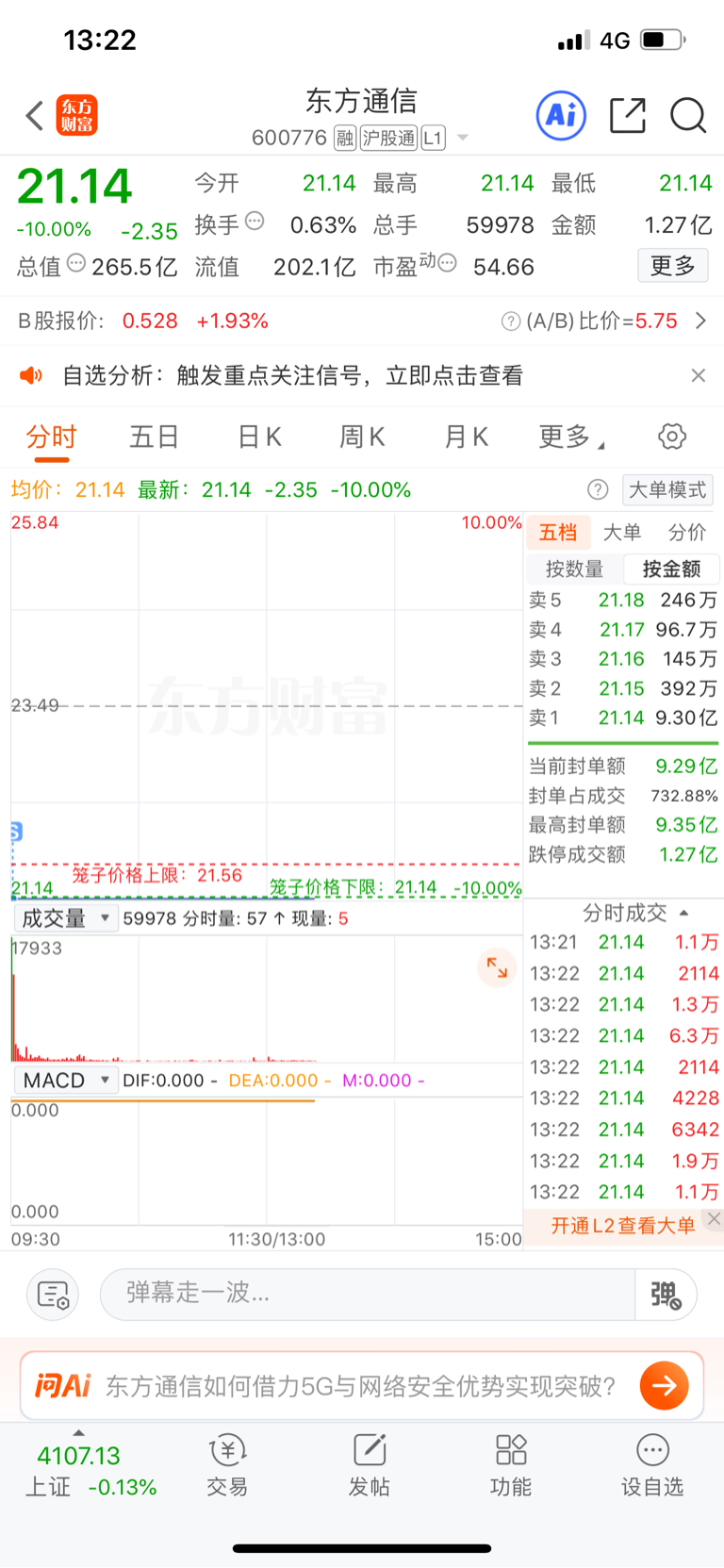
Task: Close the 开通L2查看大单 banner
Action: click(x=715, y=1218)
